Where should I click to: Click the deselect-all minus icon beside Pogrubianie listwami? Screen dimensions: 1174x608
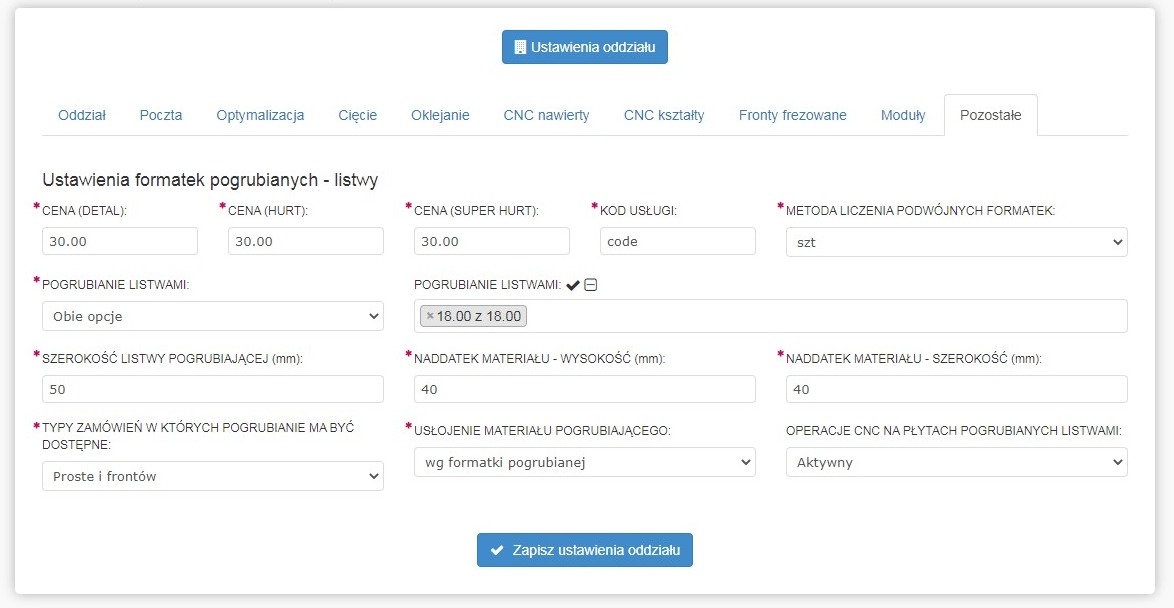[x=591, y=285]
